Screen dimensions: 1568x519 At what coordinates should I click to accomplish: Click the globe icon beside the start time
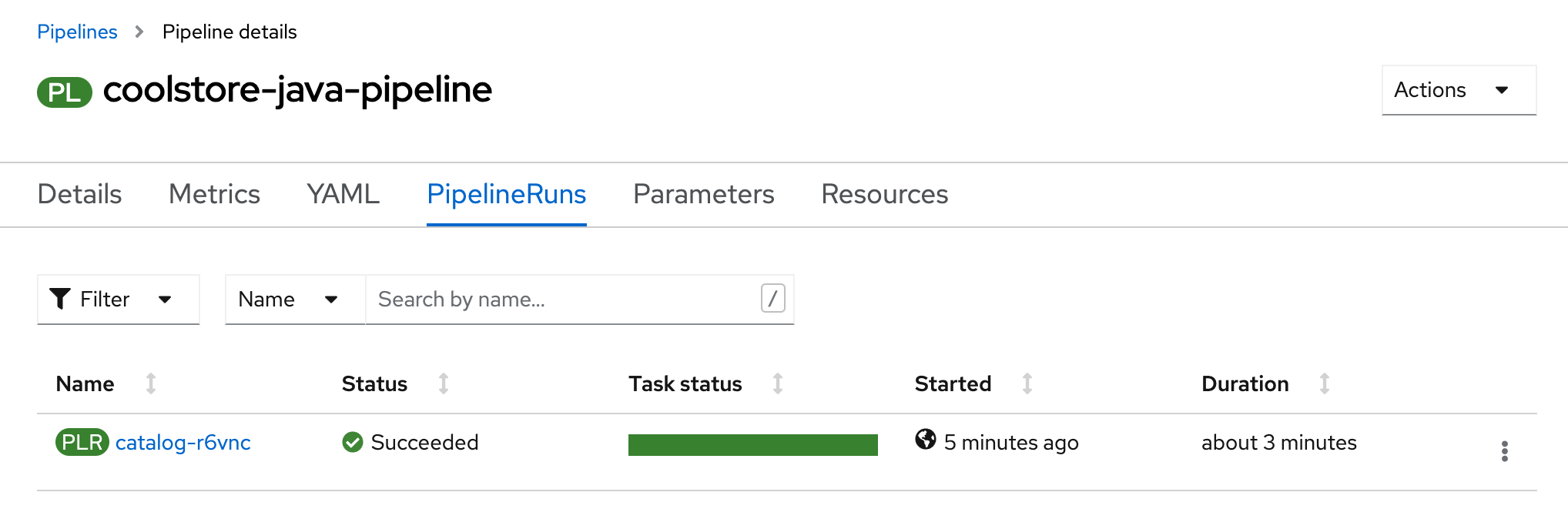point(924,442)
